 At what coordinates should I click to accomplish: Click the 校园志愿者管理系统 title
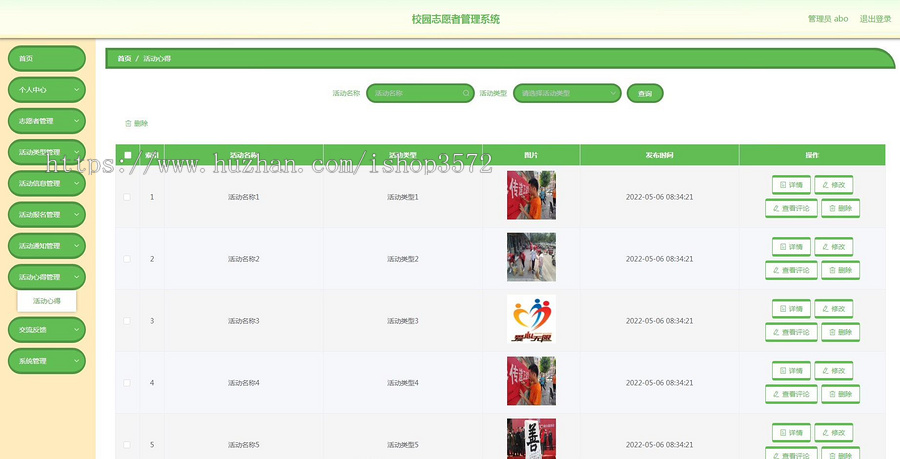(x=456, y=19)
